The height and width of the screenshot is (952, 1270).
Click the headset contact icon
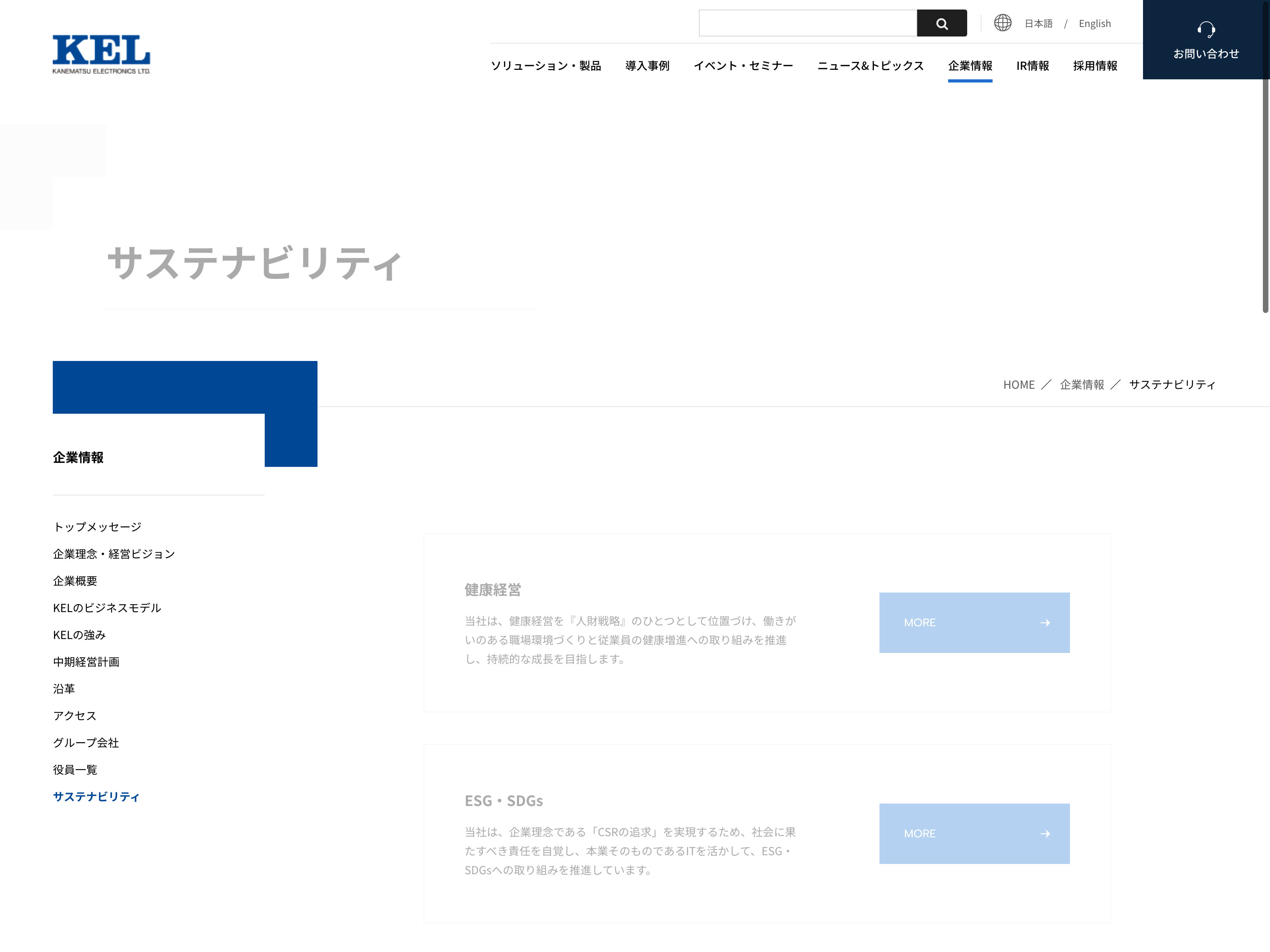coord(1206,29)
